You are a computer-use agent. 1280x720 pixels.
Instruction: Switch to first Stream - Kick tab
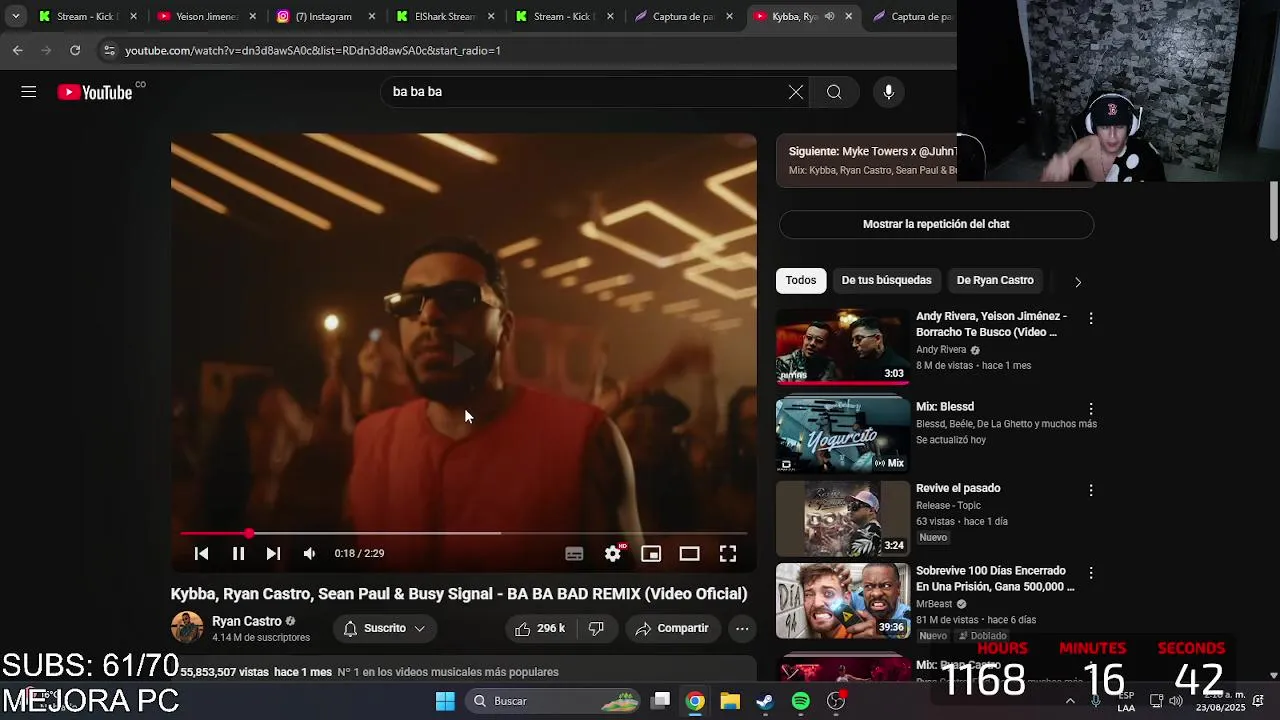84,16
